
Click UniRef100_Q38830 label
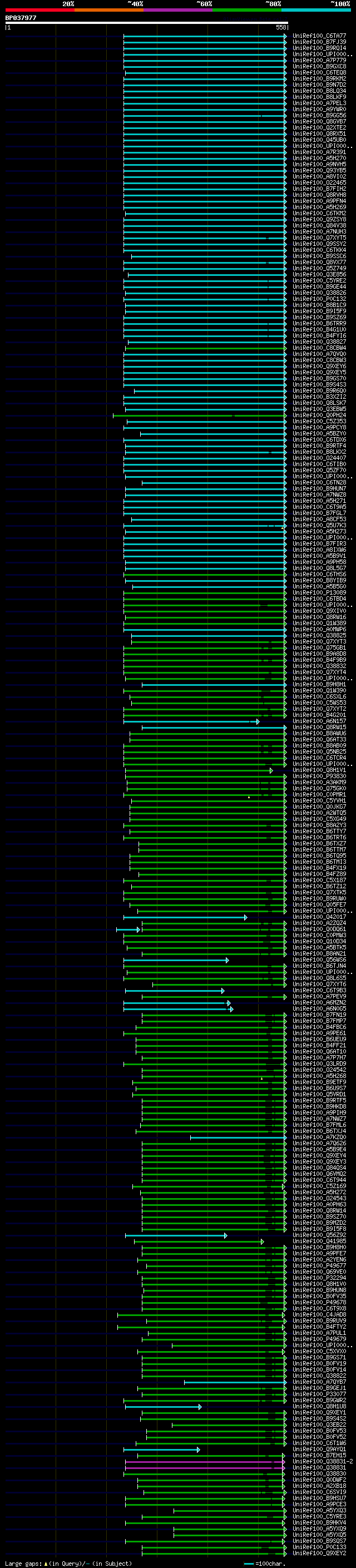pos(319,1473)
